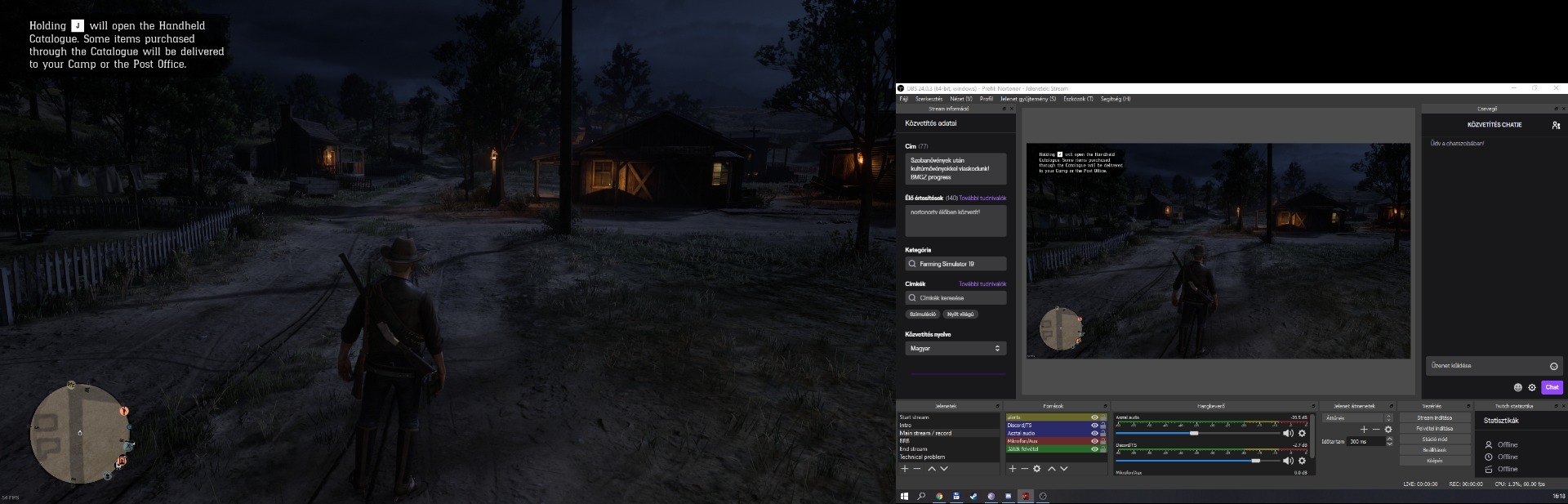1568x504 pixels.
Task: Open Discord/TS mixer settings gear
Action: point(1303,461)
